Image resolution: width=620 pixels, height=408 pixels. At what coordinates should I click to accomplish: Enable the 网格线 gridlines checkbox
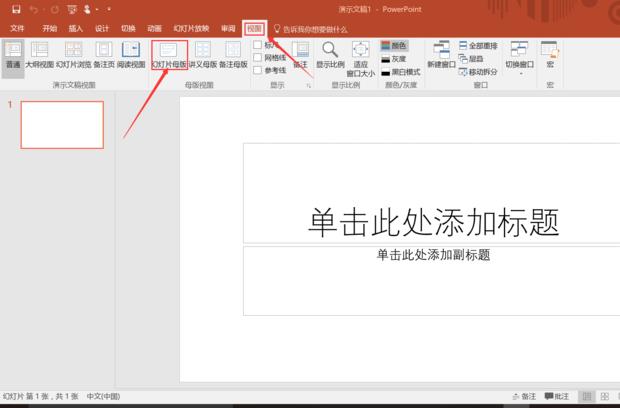(x=258, y=58)
